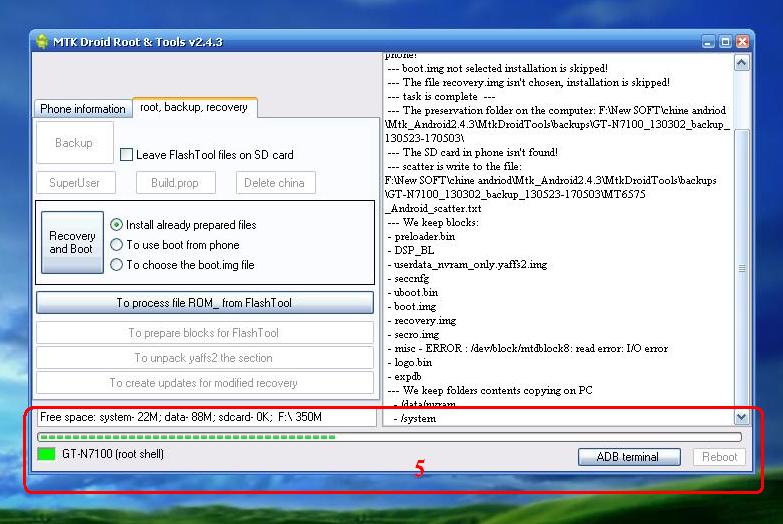Click To prepare blocks for FlashTool
Screen dimensions: 783x524
[205, 333]
